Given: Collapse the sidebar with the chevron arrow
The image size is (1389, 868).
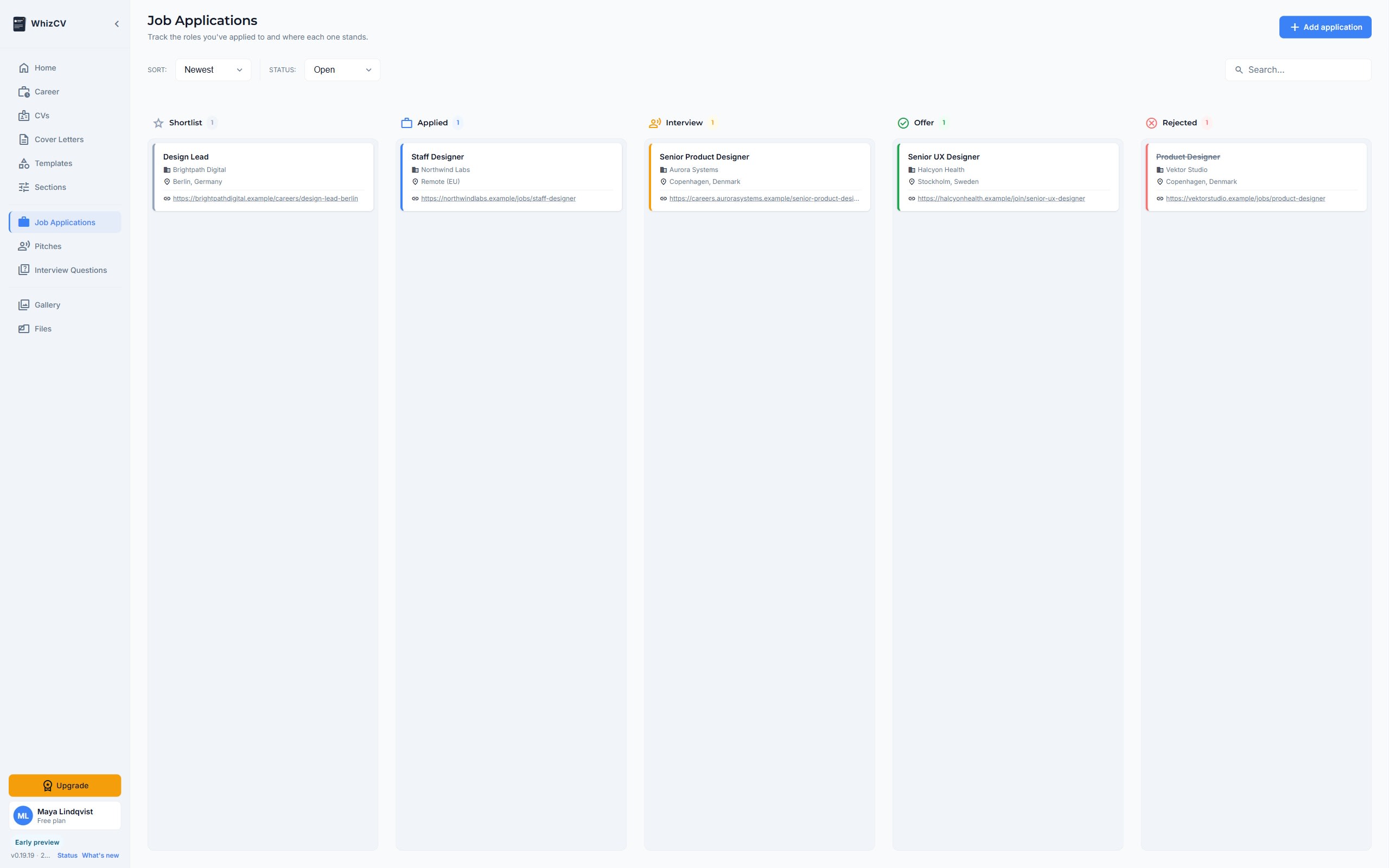Looking at the screenshot, I should 117,23.
